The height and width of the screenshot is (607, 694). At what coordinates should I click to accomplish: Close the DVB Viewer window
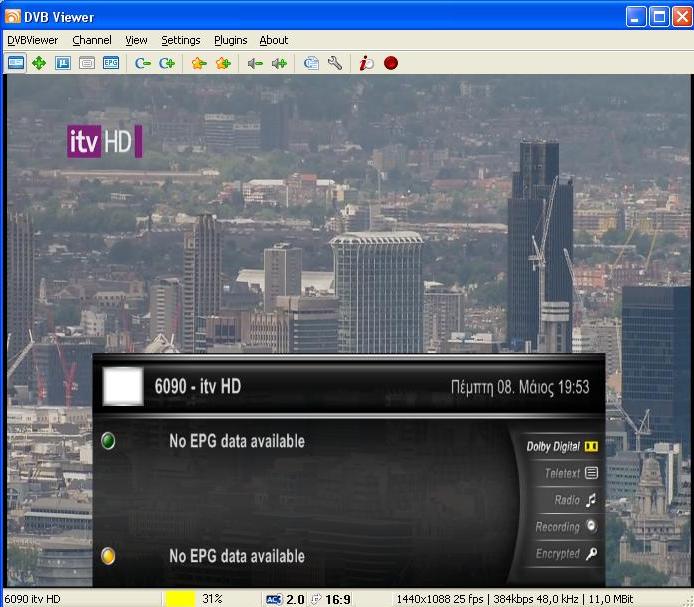682,17
